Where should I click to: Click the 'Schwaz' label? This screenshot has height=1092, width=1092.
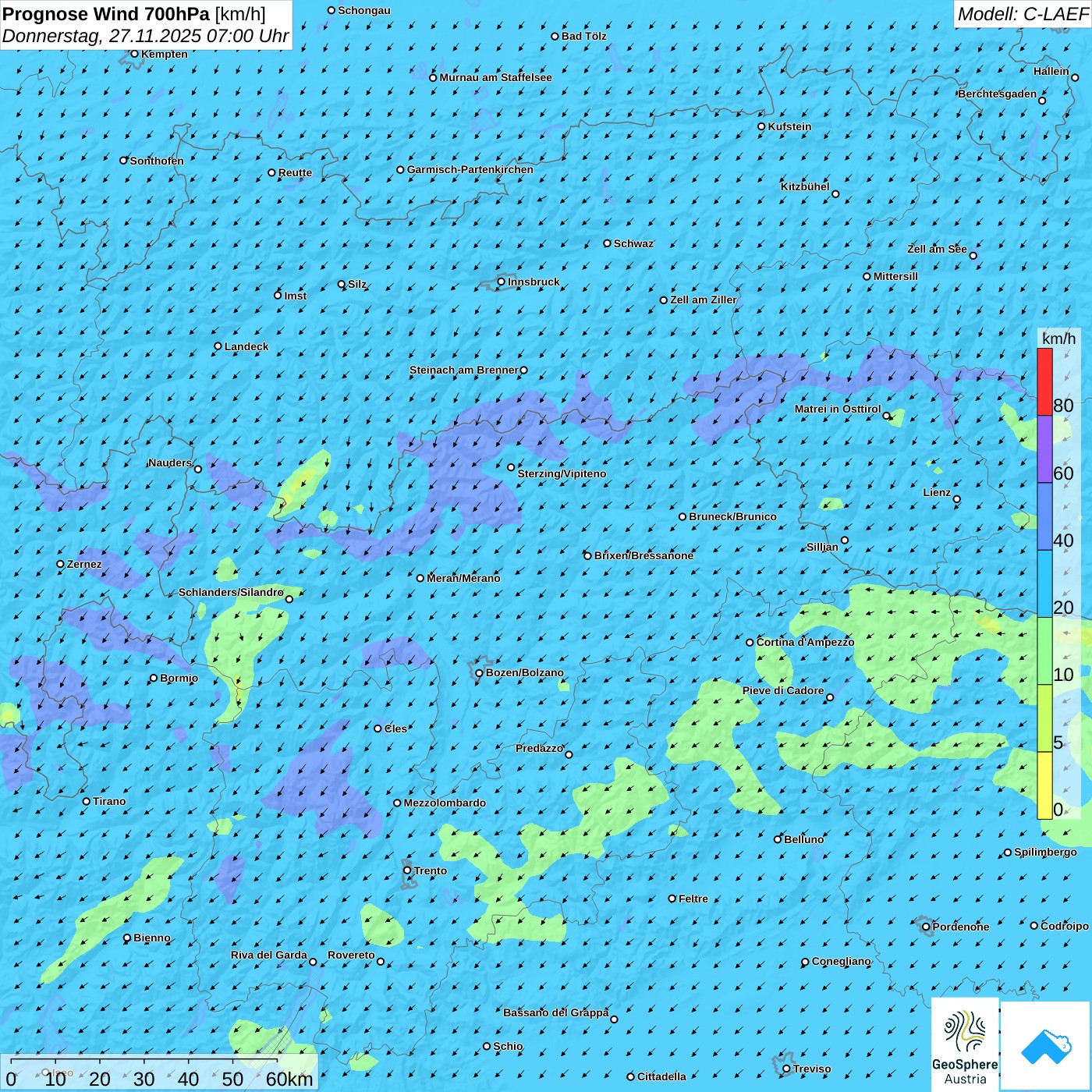tap(633, 243)
